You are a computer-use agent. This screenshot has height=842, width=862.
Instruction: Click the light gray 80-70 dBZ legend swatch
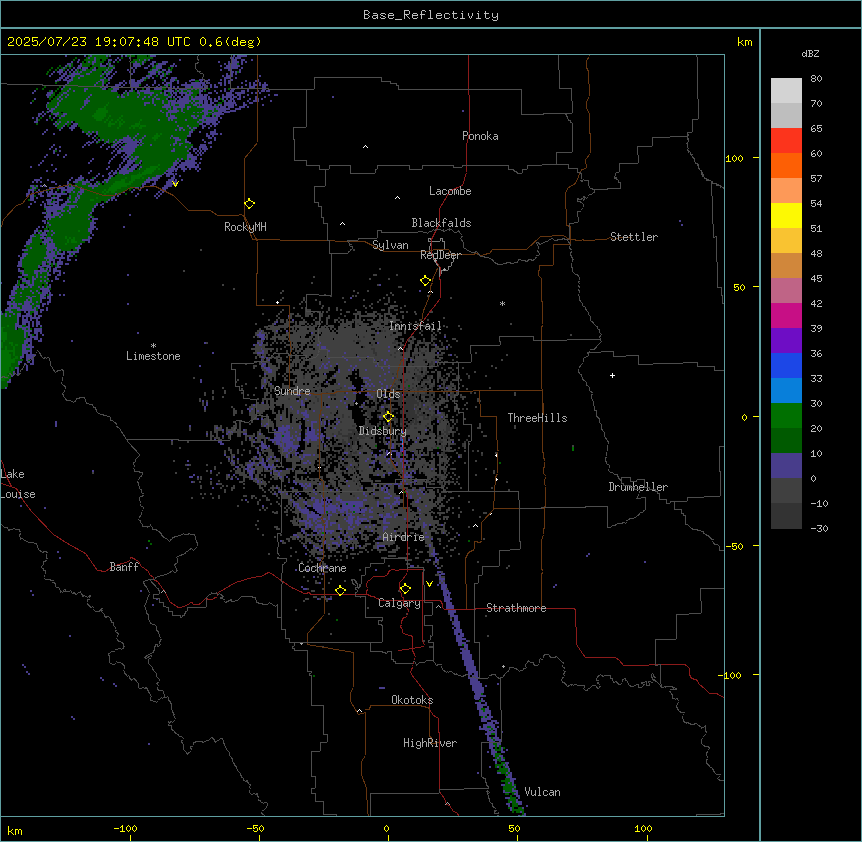point(786,91)
